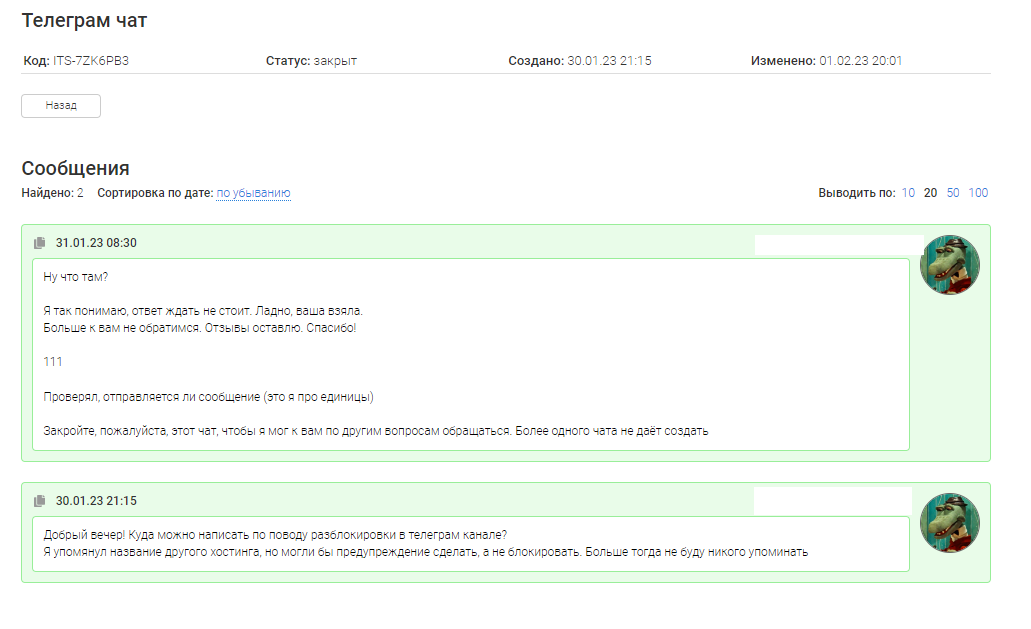Image resolution: width=1031 pixels, height=629 pixels.
Task: Copy icon of message 30.01.23 21:15
Action: pos(39,501)
